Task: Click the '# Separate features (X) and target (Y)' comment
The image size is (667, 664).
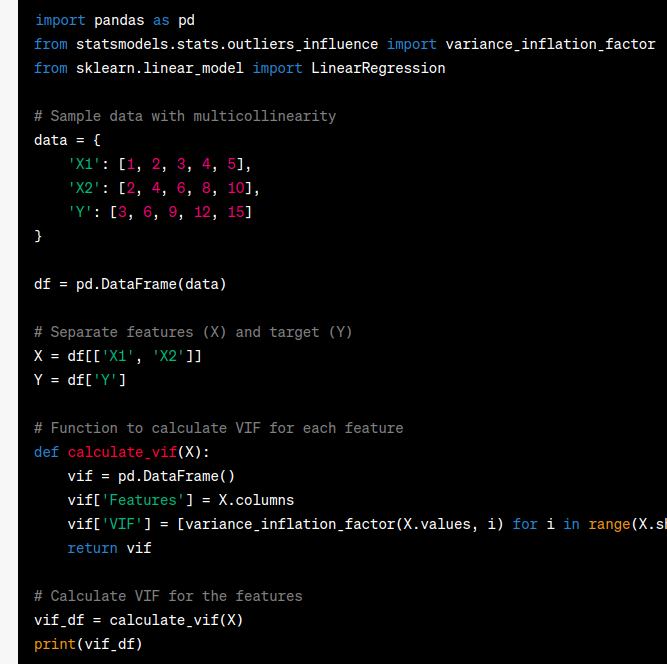Action: [193, 332]
